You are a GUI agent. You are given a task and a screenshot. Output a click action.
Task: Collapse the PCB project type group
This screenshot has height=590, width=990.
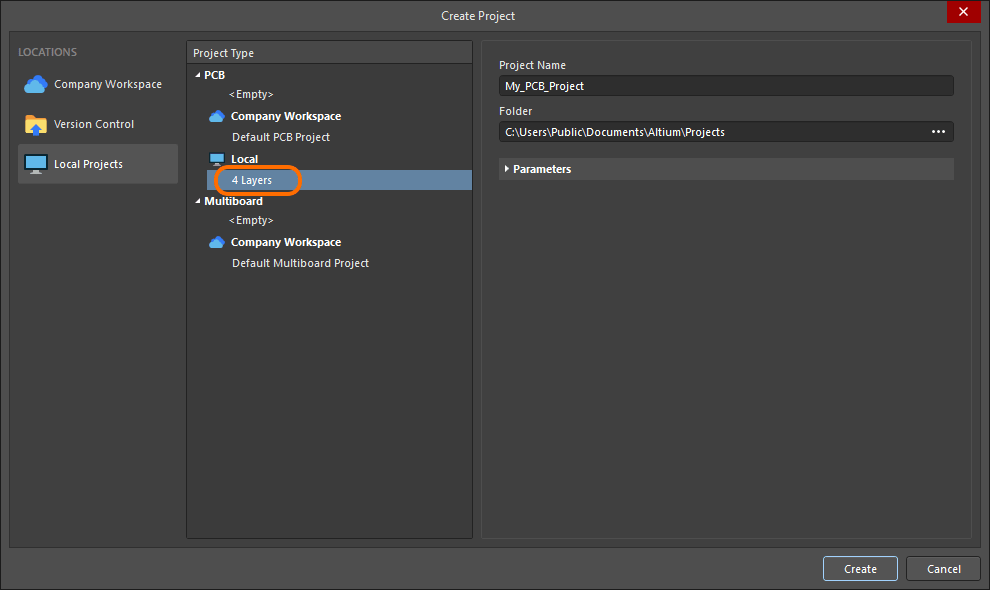(x=198, y=75)
